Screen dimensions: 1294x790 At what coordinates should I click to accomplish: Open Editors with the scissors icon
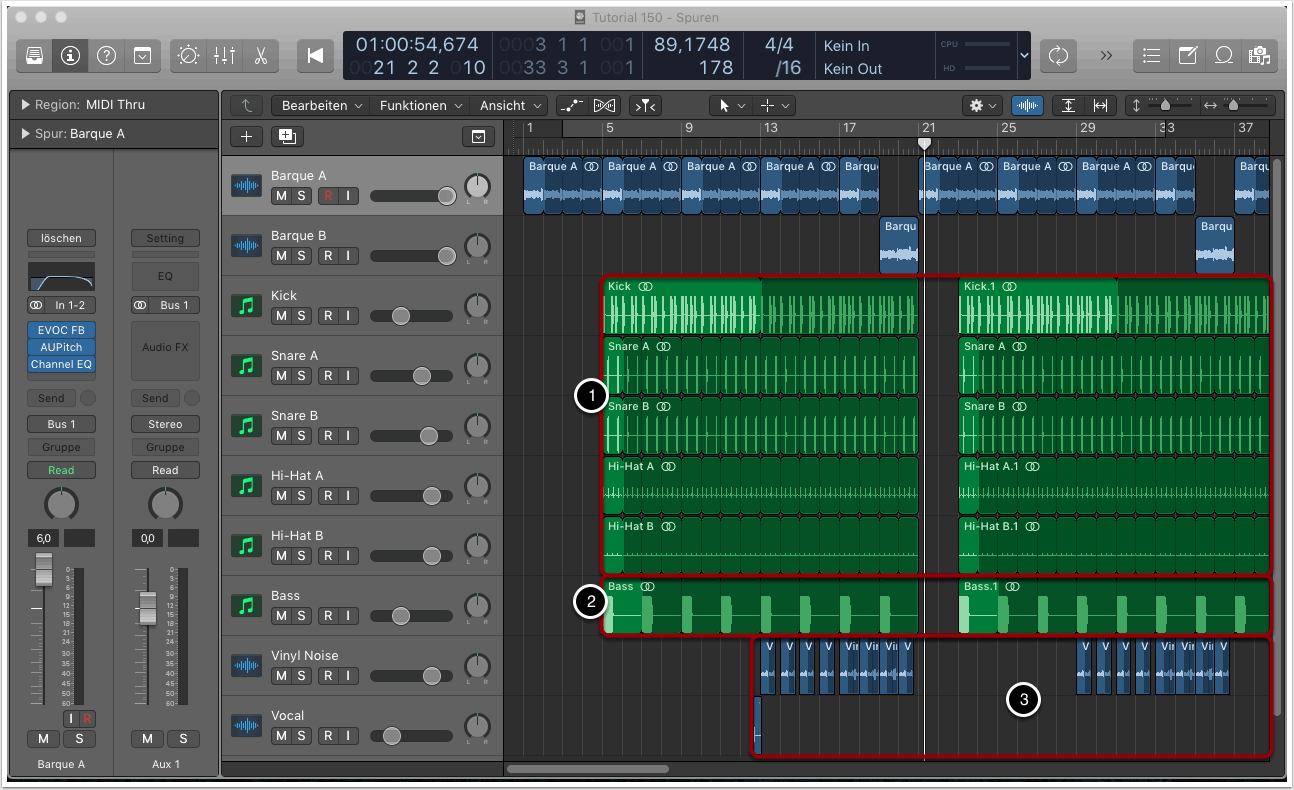pyautogui.click(x=260, y=56)
